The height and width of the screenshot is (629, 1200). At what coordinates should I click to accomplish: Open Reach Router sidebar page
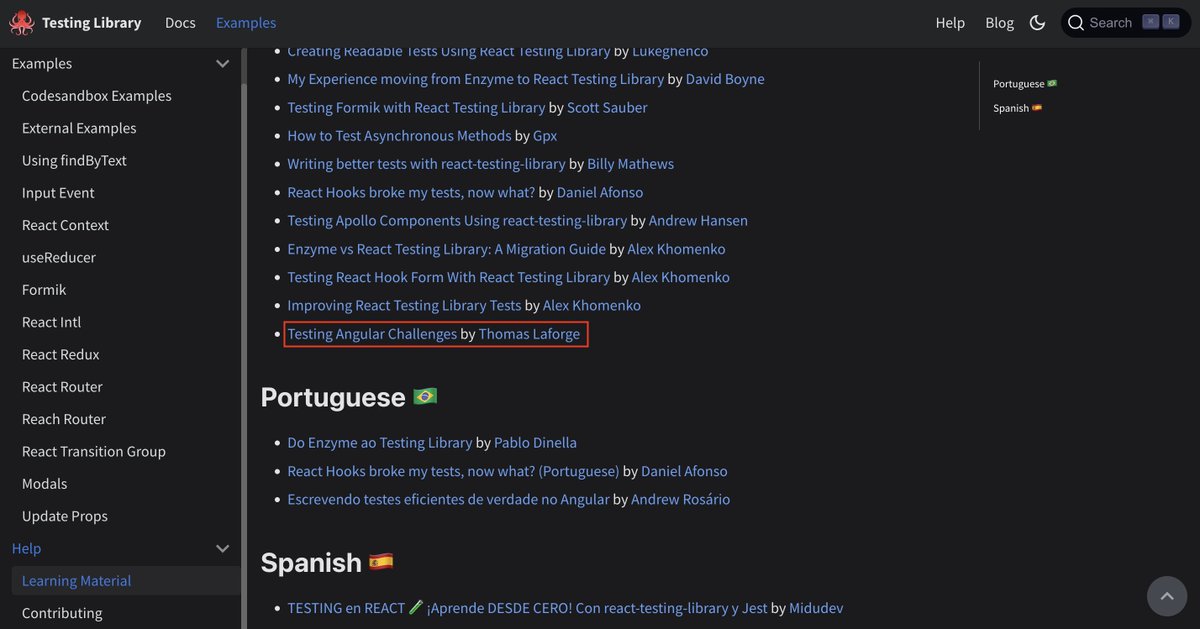tap(64, 419)
